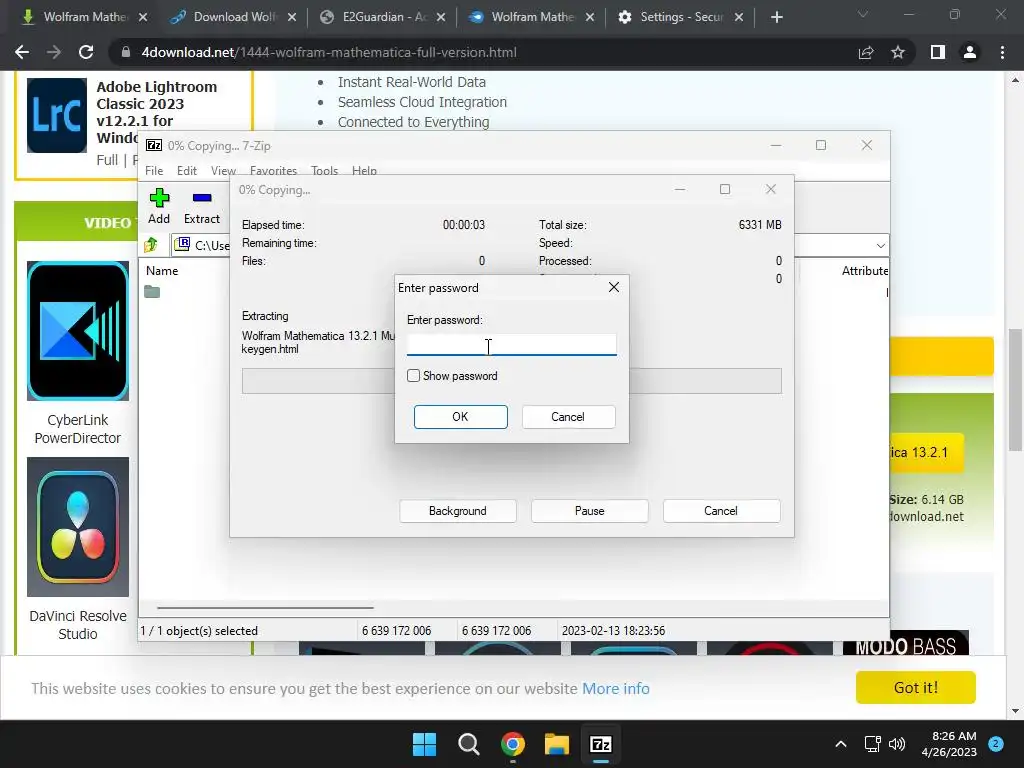Click the 7-Zip taskbar icon

(601, 744)
